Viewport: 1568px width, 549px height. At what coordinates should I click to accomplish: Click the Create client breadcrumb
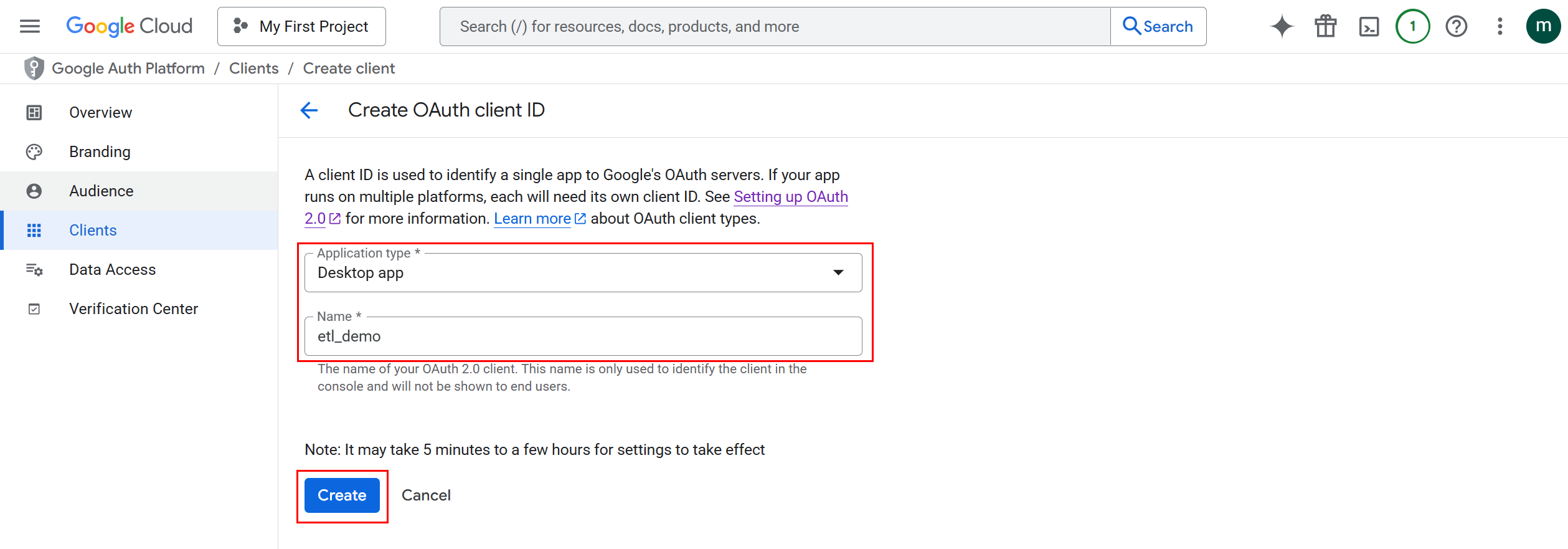349,69
